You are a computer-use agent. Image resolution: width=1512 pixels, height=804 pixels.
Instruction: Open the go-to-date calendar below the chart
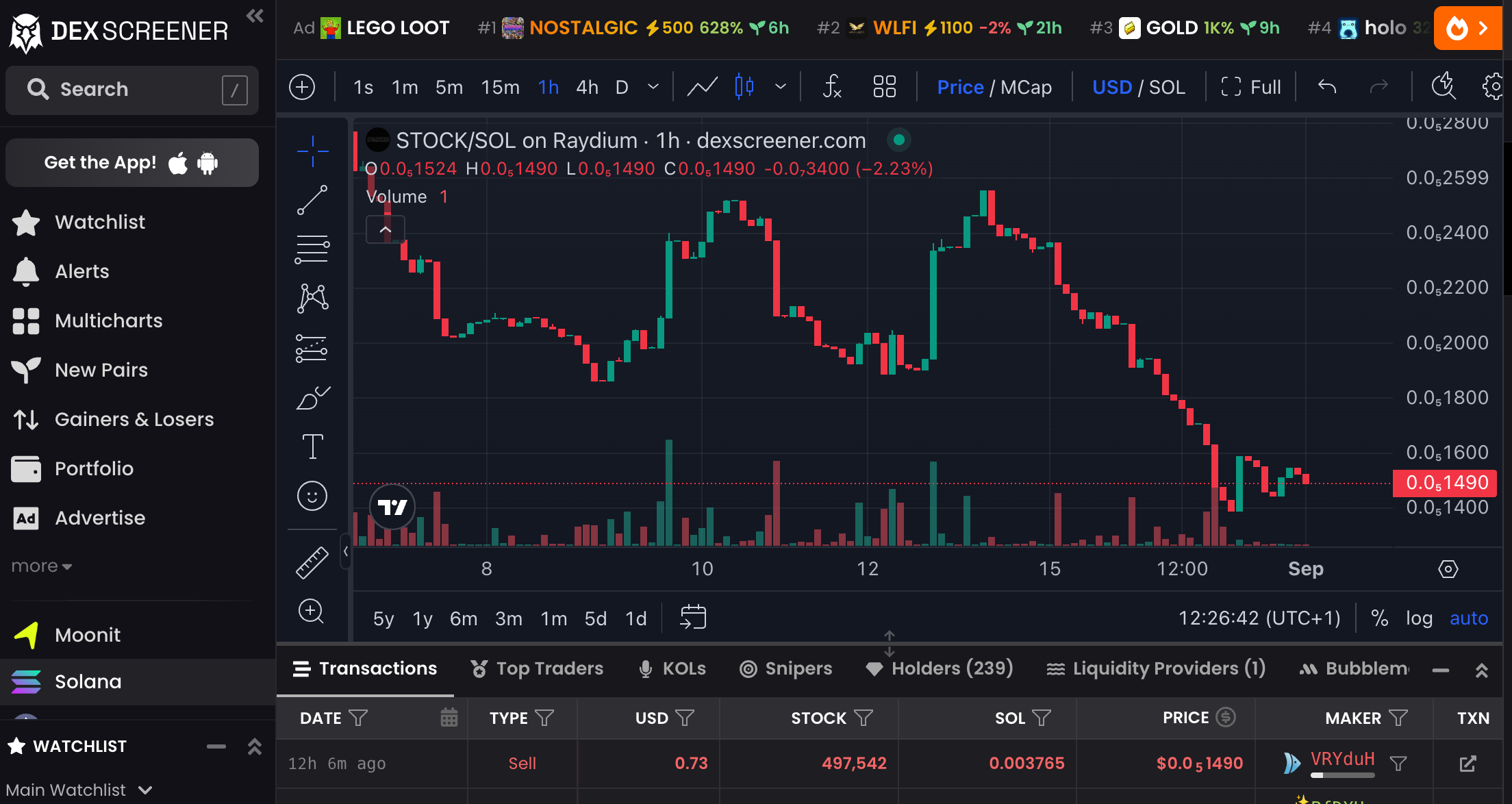click(x=693, y=617)
